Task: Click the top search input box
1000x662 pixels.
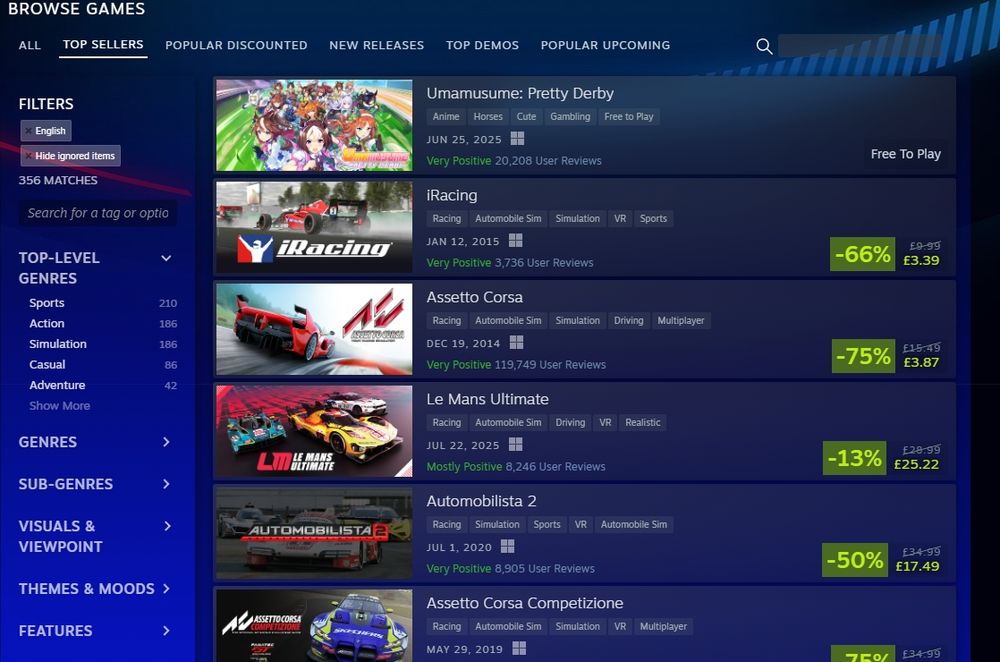Action: tap(859, 46)
